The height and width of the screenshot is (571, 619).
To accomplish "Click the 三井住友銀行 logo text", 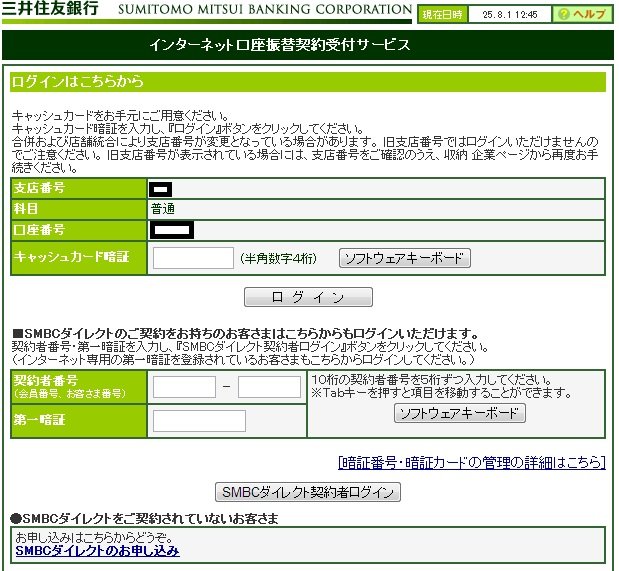I will point(50,9).
